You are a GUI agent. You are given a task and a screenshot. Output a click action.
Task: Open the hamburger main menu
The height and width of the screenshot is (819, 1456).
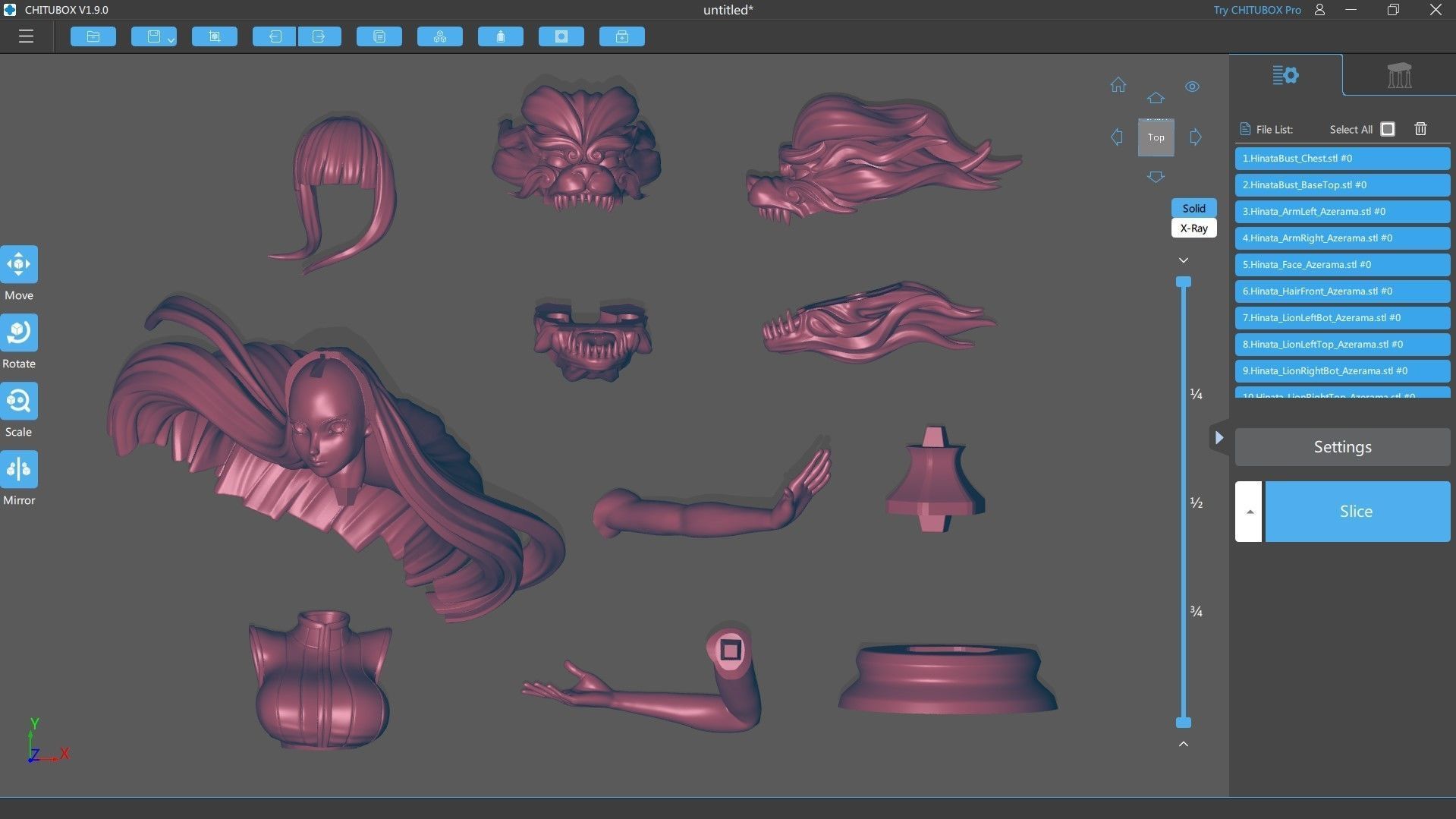click(x=26, y=36)
